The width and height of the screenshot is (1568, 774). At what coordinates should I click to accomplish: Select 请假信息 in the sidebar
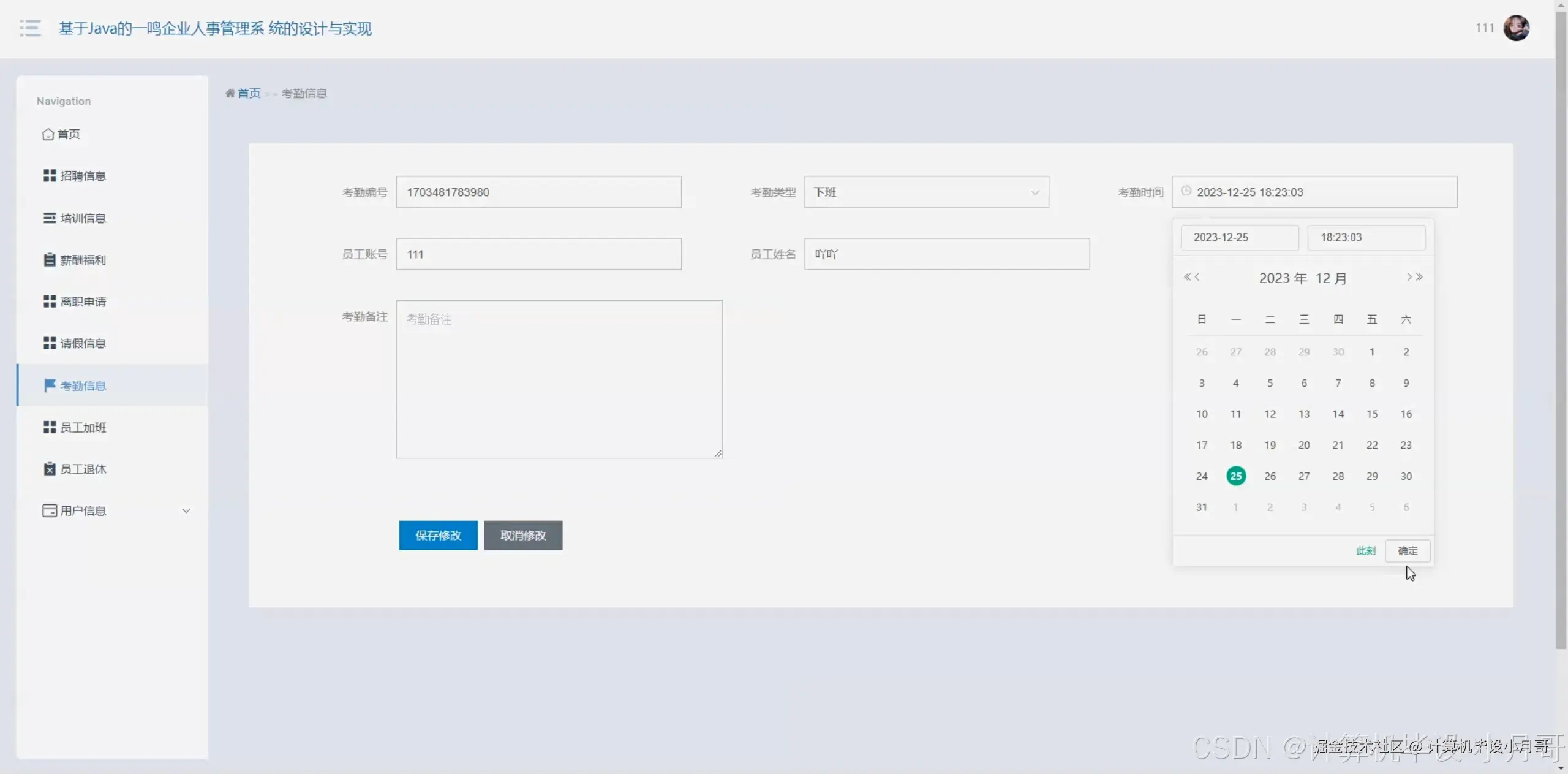(83, 343)
